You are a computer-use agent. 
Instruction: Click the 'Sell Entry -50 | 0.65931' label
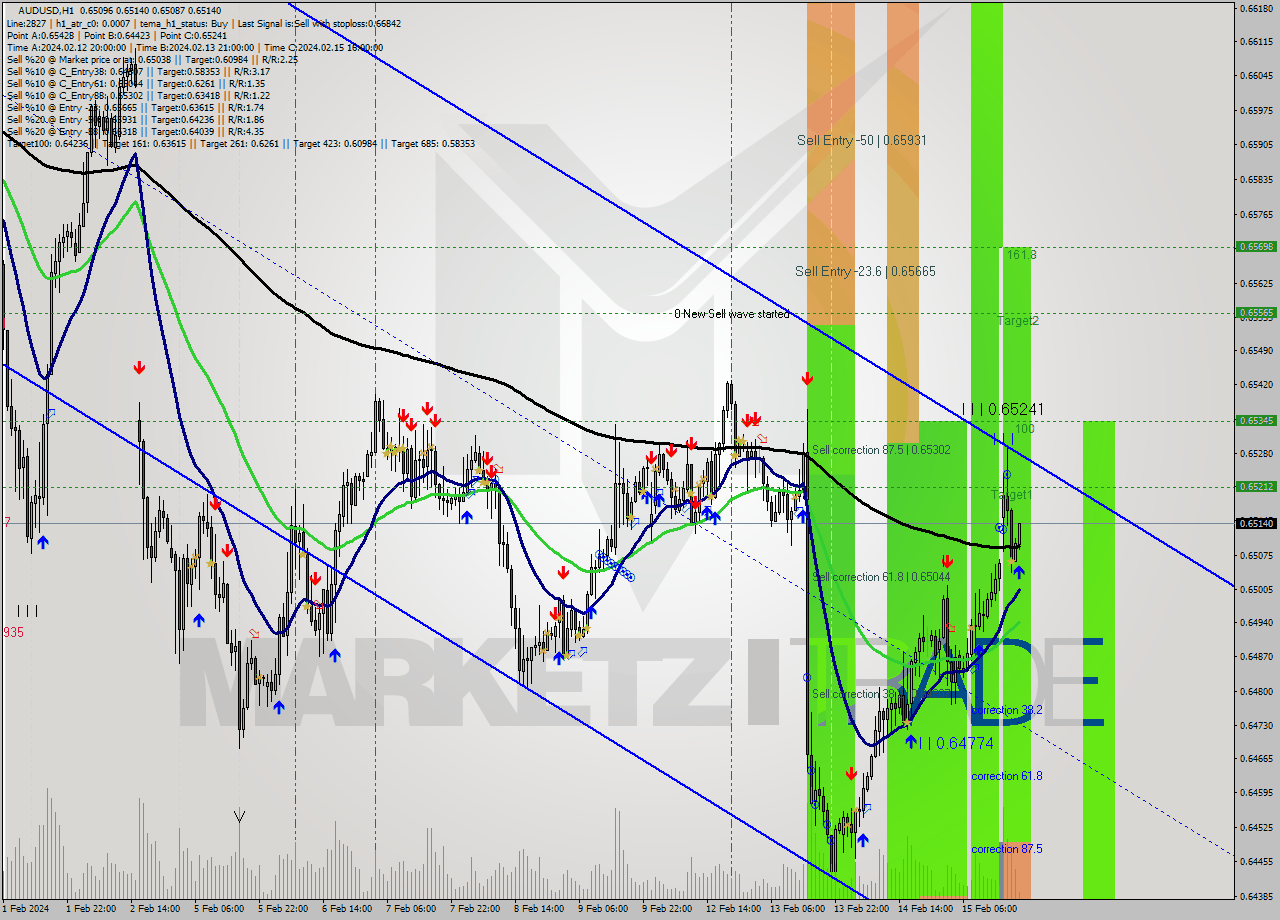(x=861, y=140)
